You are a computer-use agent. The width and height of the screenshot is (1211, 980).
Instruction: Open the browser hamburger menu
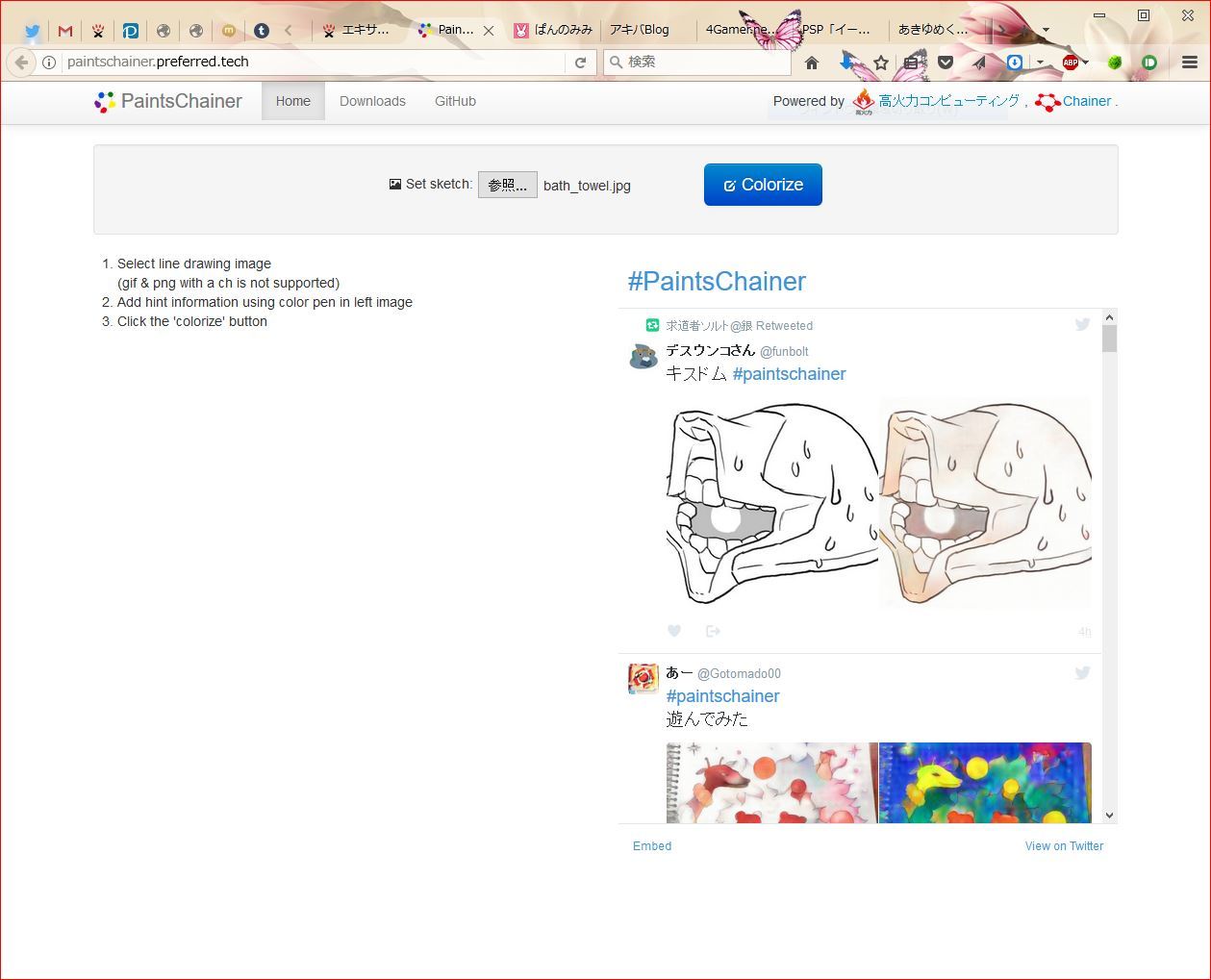point(1190,63)
